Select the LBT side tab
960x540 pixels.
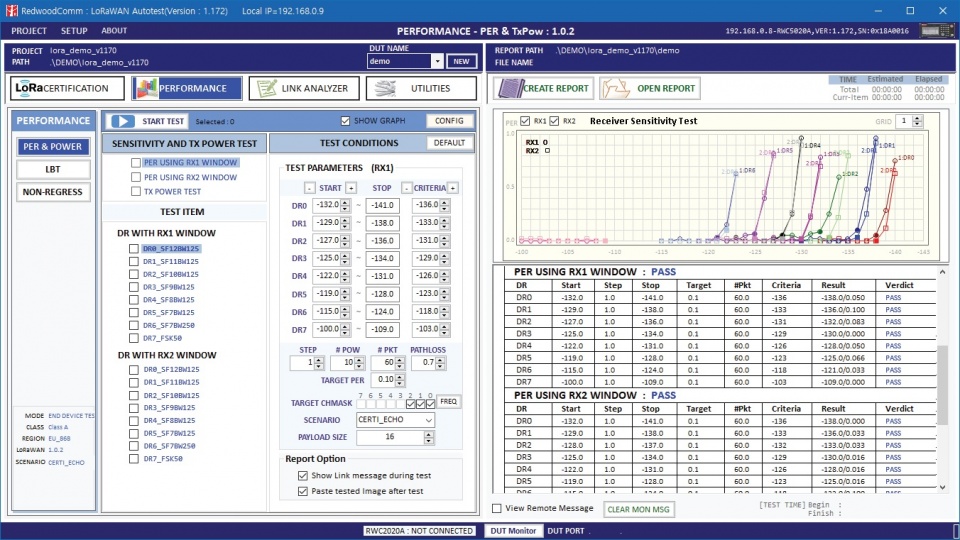[x=53, y=170]
